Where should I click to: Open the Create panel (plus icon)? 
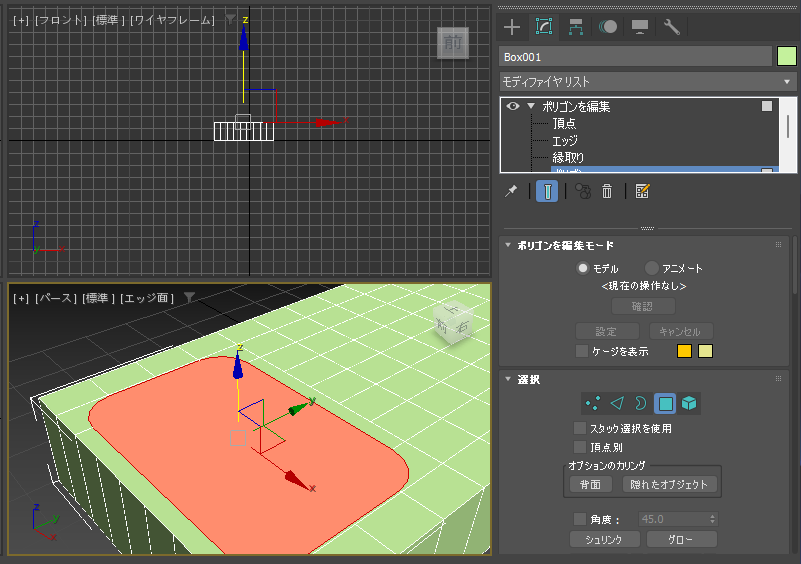pyautogui.click(x=512, y=27)
